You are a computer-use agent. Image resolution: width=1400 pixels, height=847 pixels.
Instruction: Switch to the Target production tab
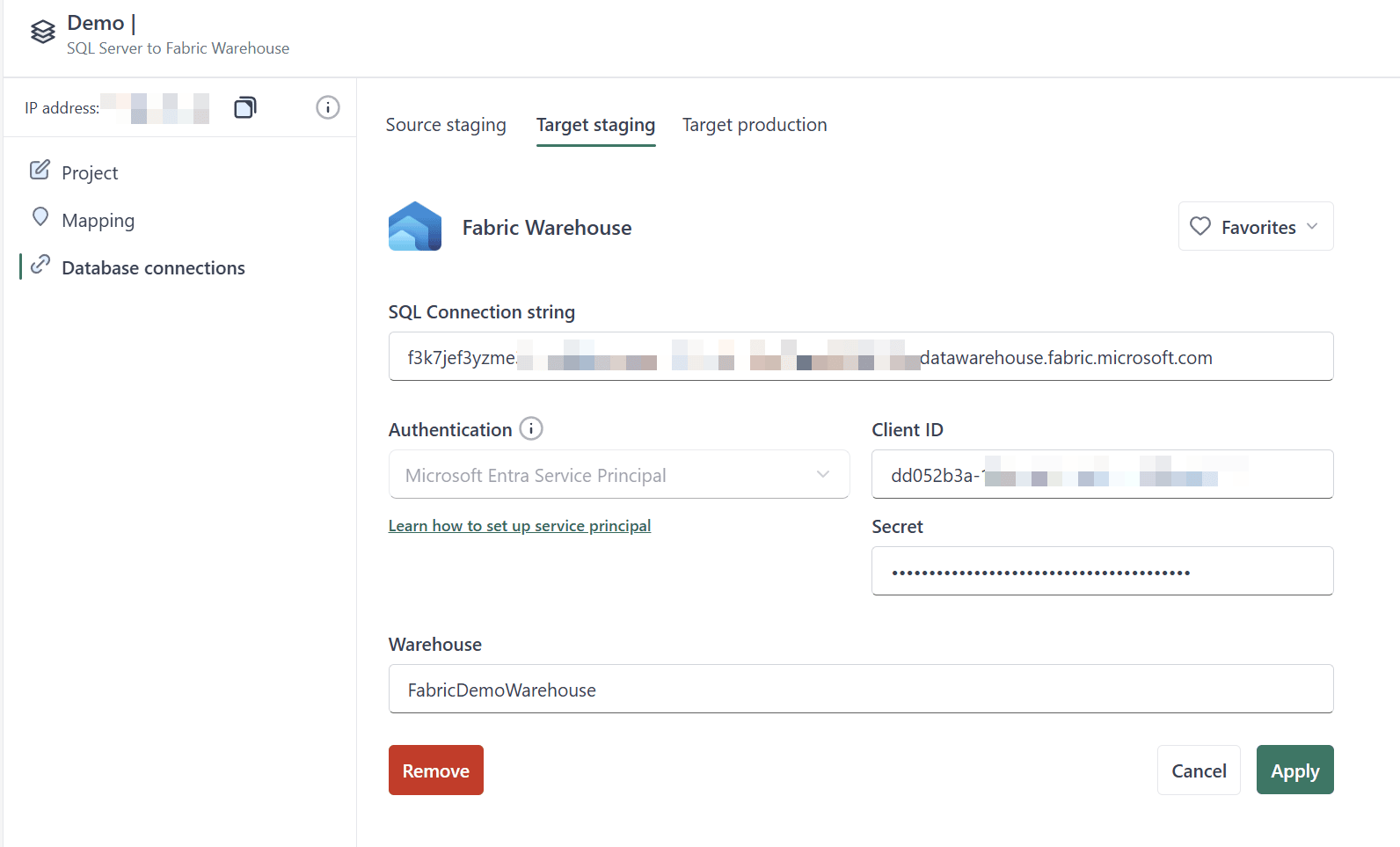click(755, 125)
